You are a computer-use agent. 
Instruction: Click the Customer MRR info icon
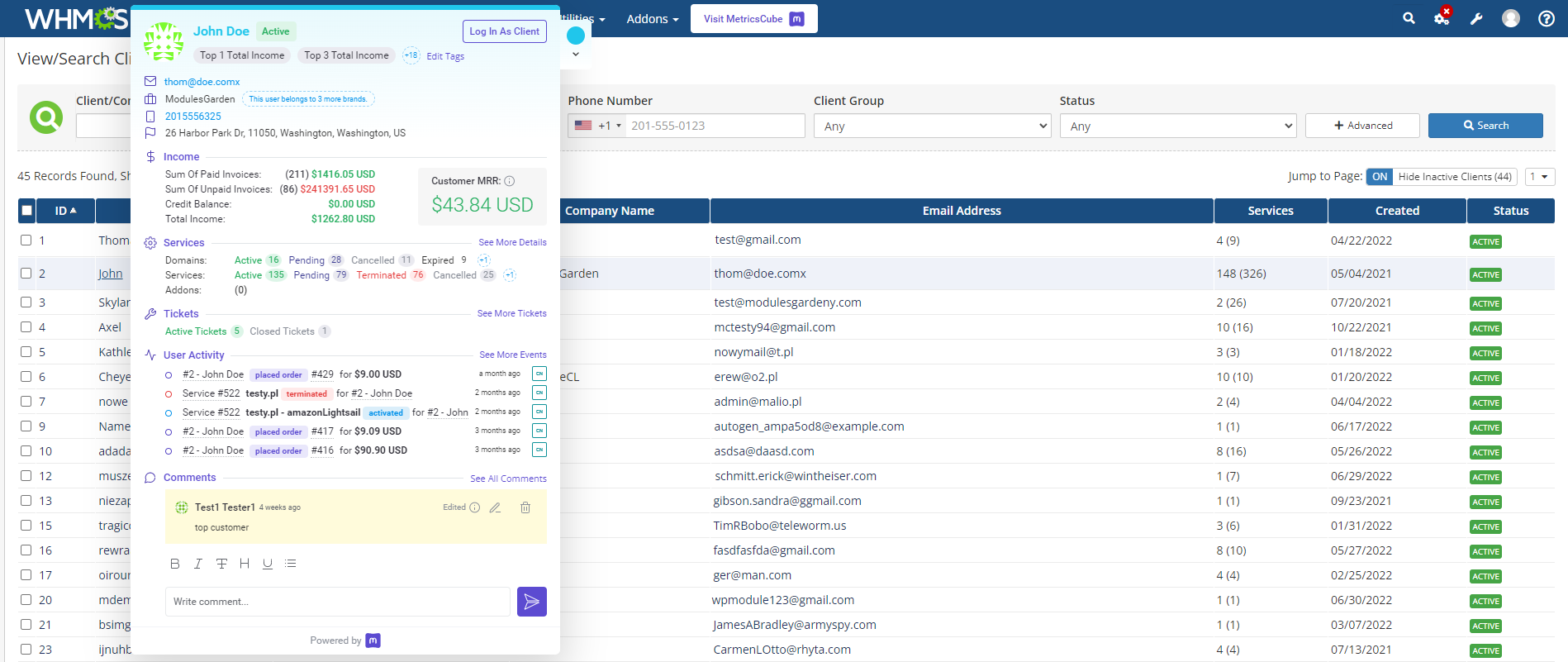[x=510, y=181]
